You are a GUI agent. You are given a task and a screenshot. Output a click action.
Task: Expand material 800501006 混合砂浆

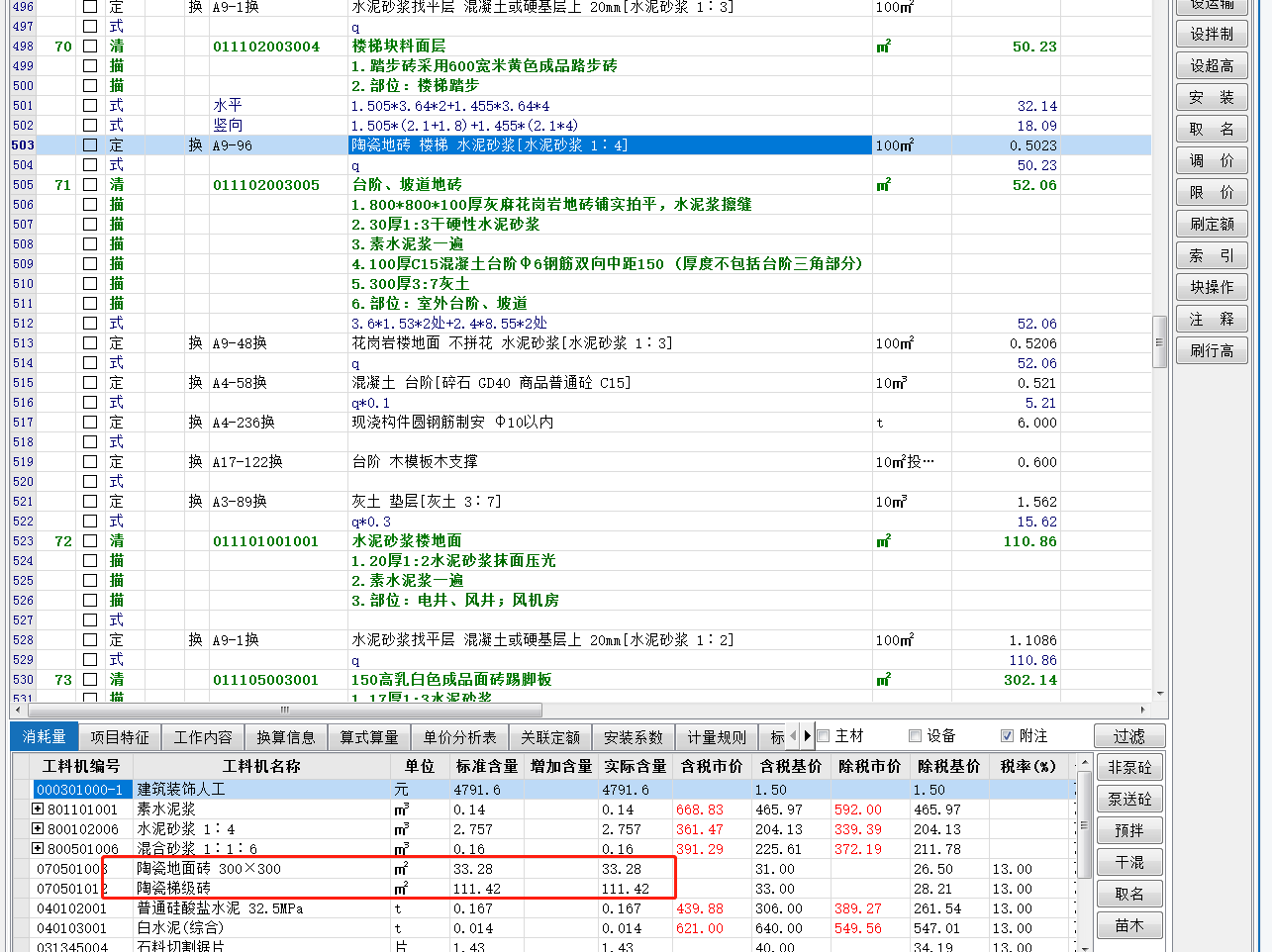38,848
